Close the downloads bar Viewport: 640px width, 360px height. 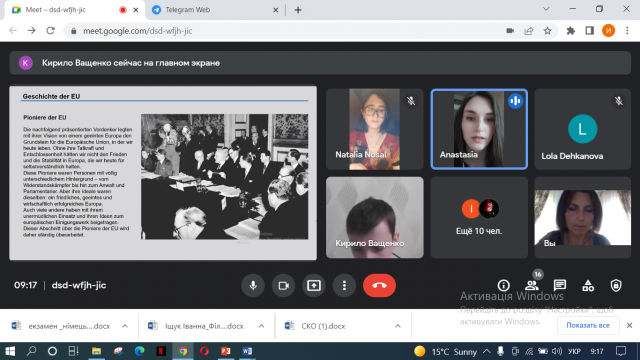(x=629, y=325)
